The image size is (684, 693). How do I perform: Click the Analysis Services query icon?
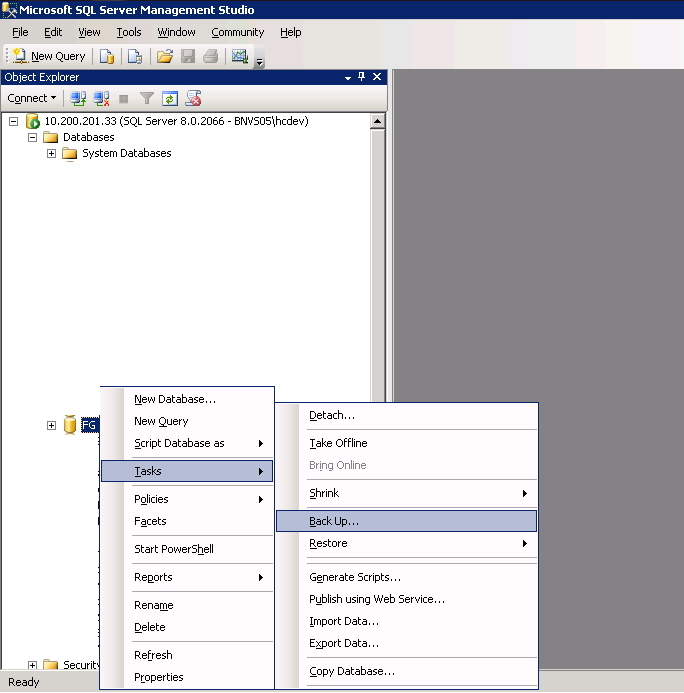coord(135,57)
